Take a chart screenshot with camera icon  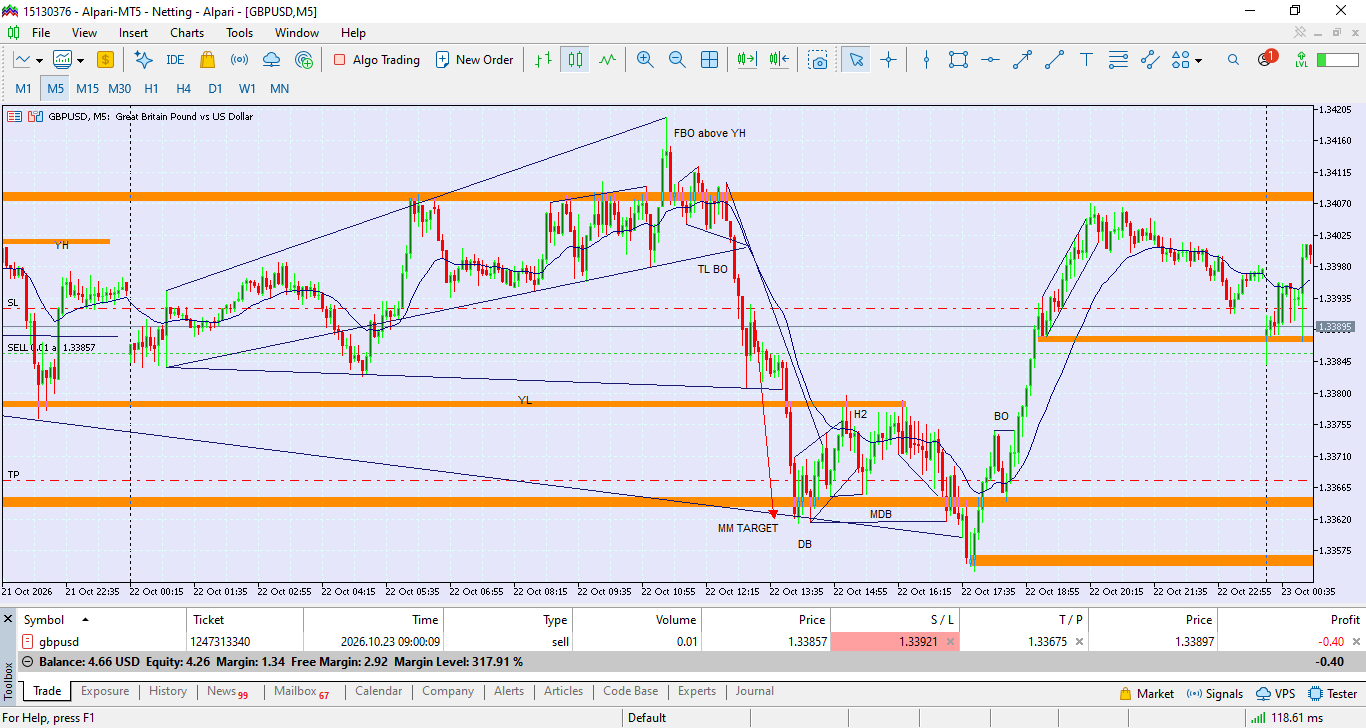[x=819, y=60]
